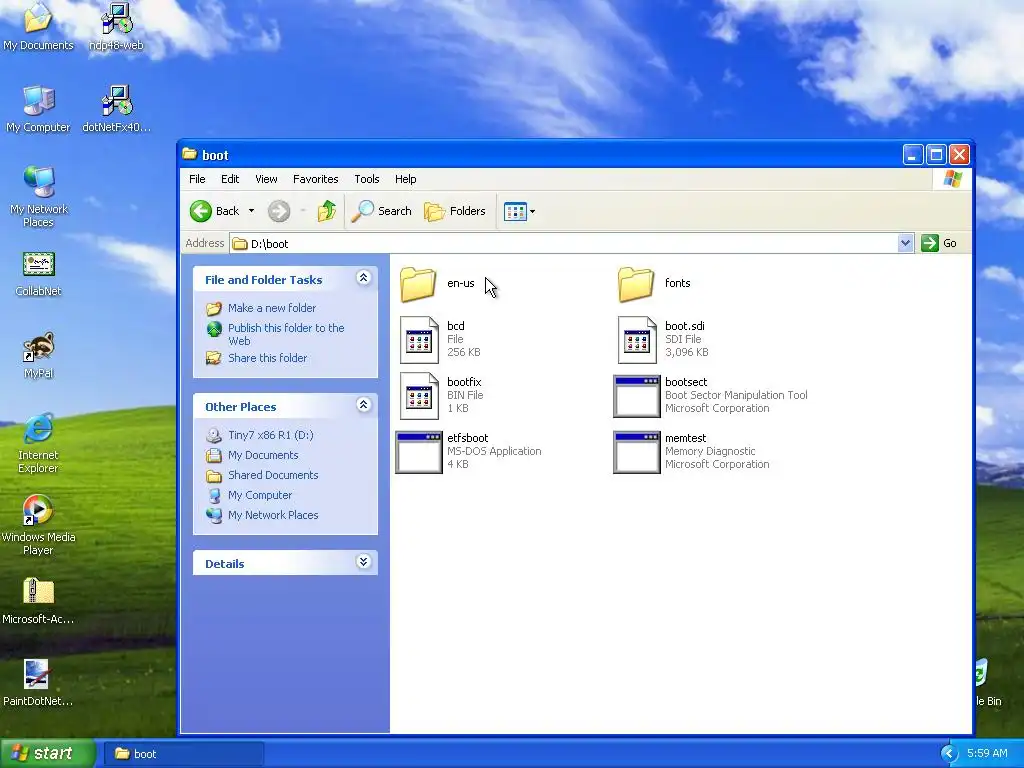
Task: Toggle the Folders pane button
Action: [455, 211]
